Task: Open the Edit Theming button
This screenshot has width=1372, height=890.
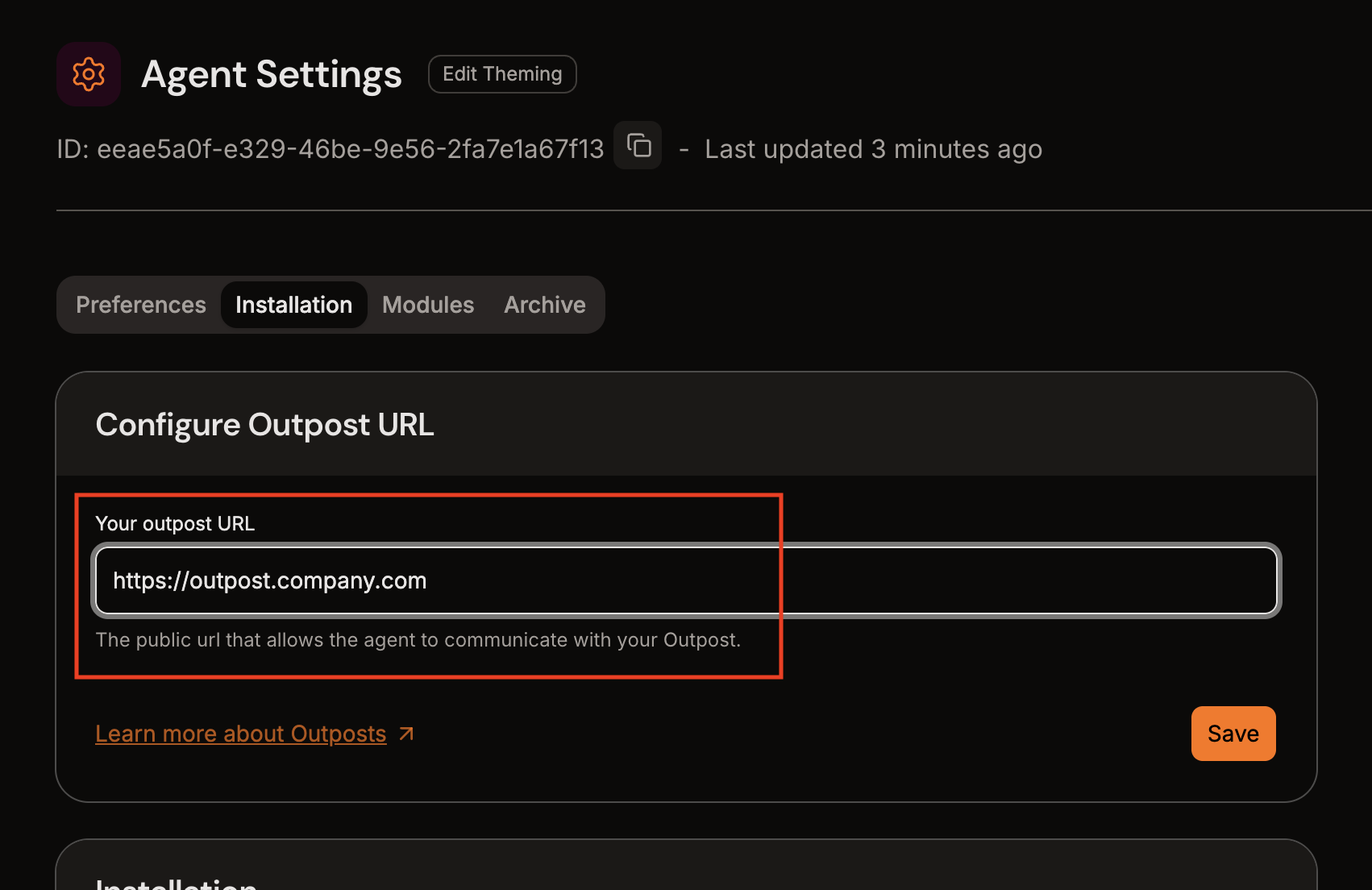Action: (x=502, y=74)
